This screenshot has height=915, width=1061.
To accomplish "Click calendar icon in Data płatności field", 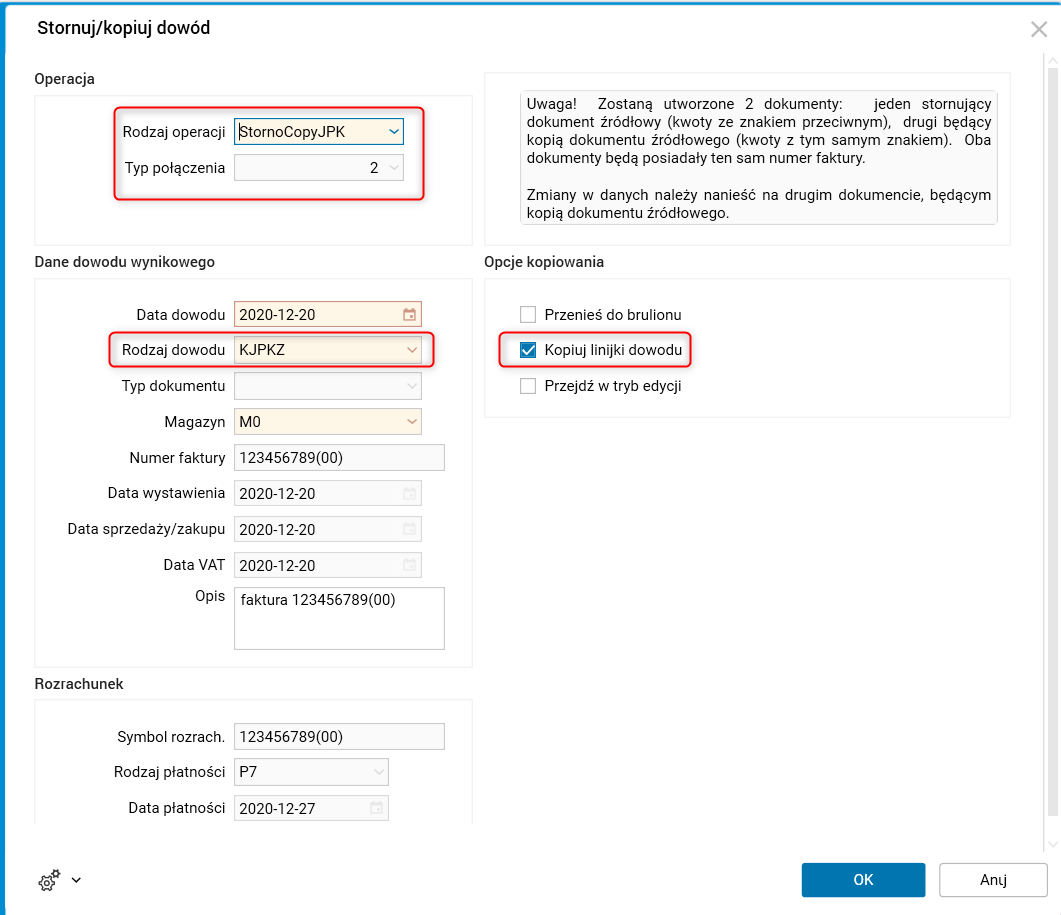I will point(376,808).
